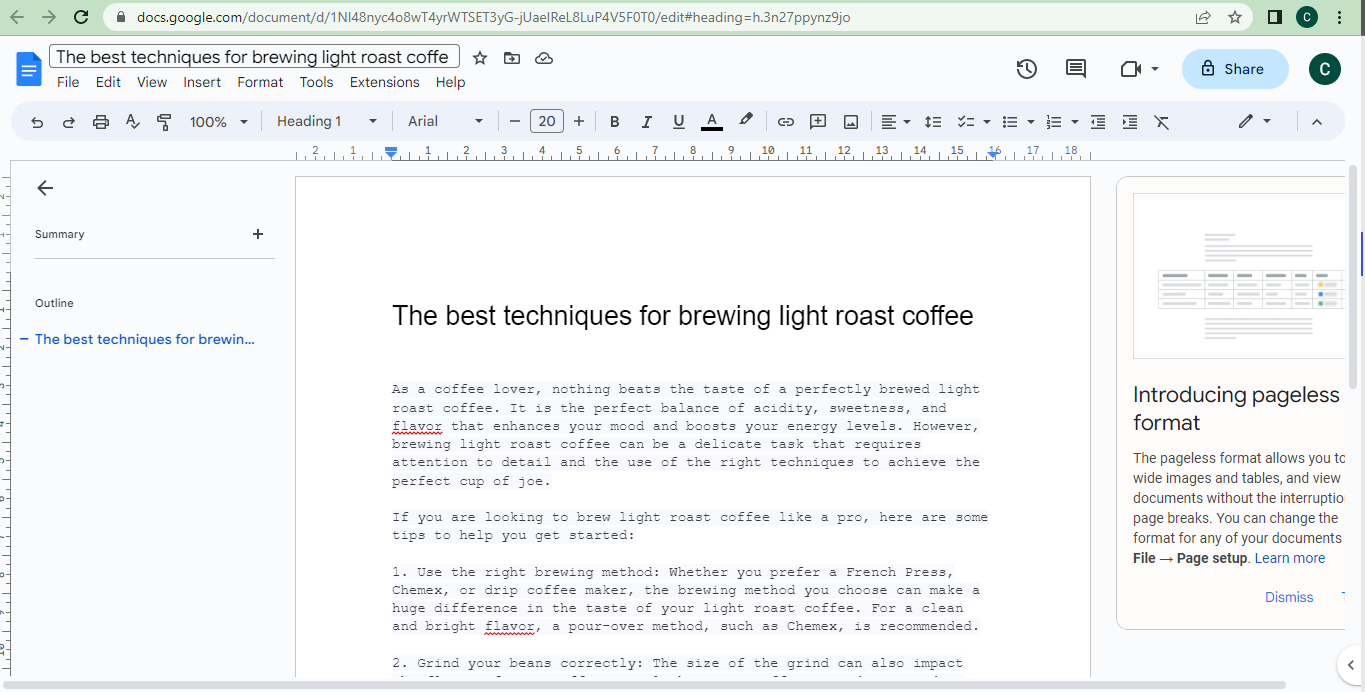Open the Format menu
Viewport: 1365px width, 692px height.
pos(260,82)
